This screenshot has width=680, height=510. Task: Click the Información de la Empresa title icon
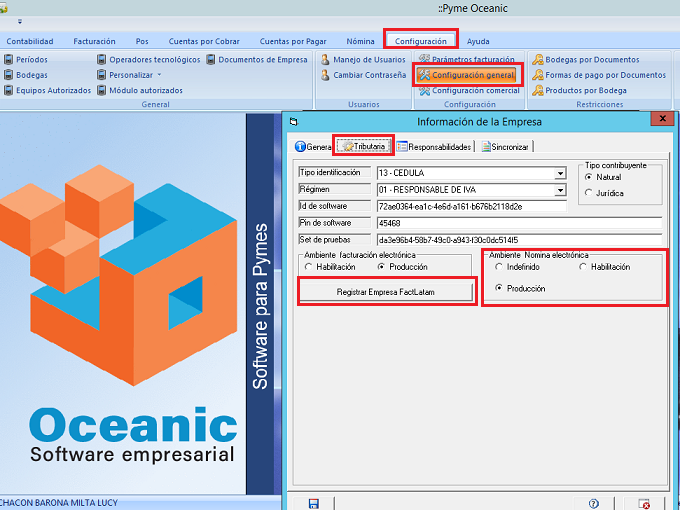pyautogui.click(x=294, y=122)
